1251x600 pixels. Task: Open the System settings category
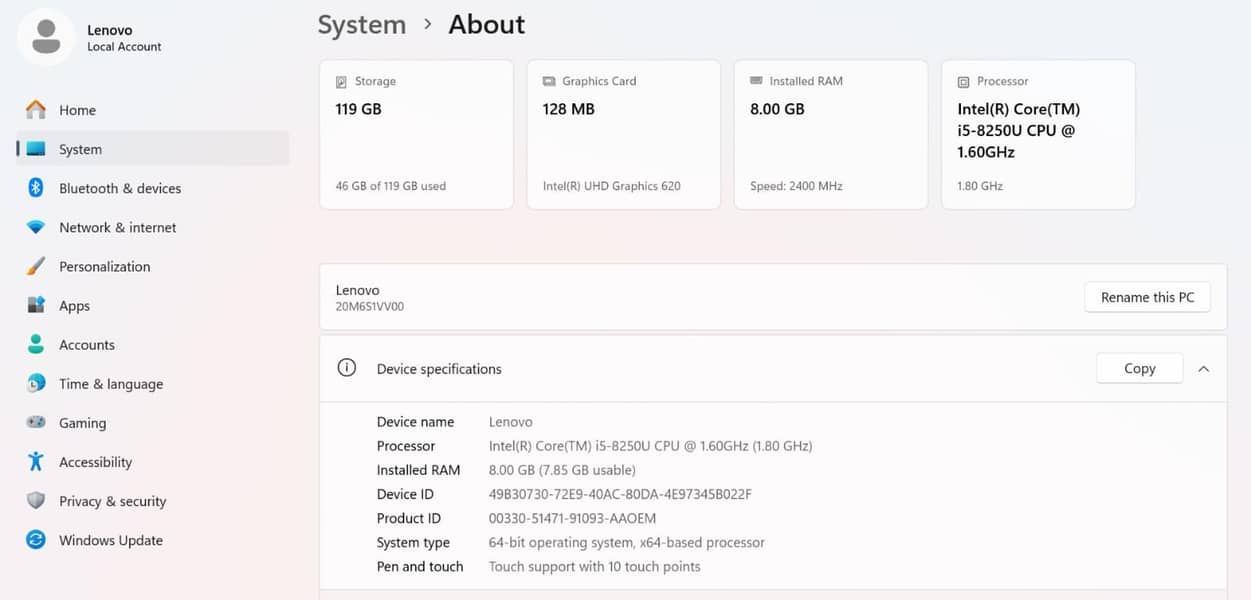pyautogui.click(x=80, y=149)
